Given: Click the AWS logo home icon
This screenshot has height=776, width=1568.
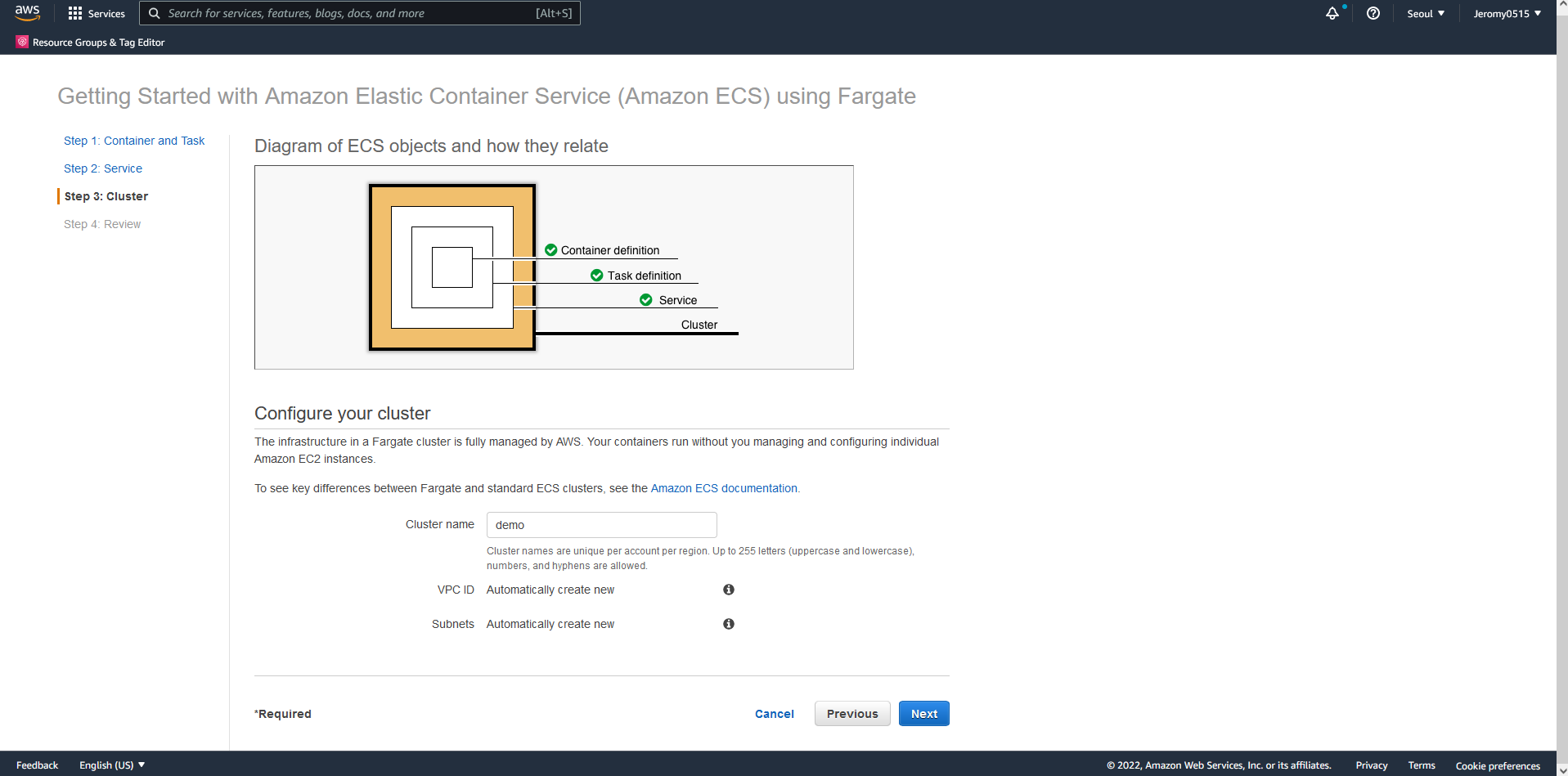Looking at the screenshot, I should point(27,13).
